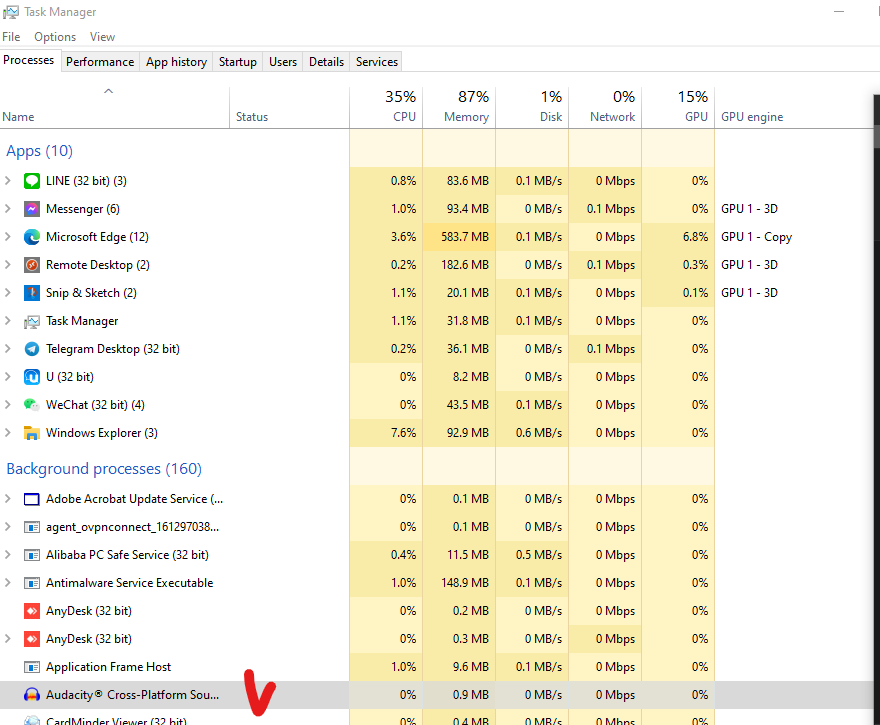Expand the Microsoft Edge (12) group

pos(8,237)
